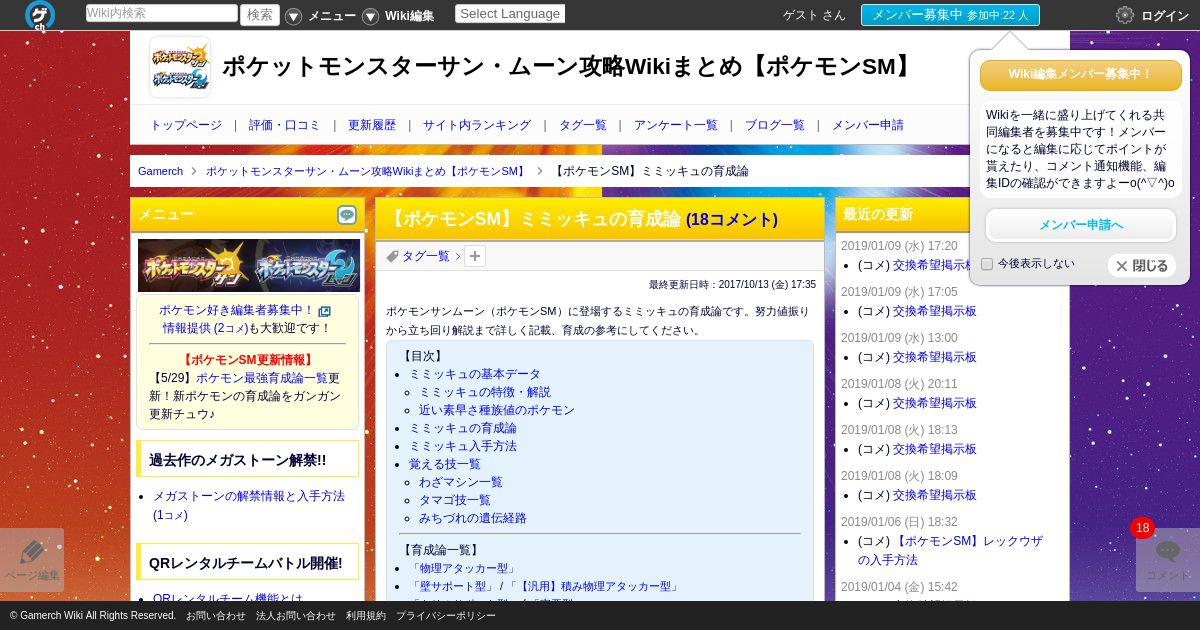The width and height of the screenshot is (1200, 630).
Task: Open the アンケート一覧 menu item
Action: (676, 125)
